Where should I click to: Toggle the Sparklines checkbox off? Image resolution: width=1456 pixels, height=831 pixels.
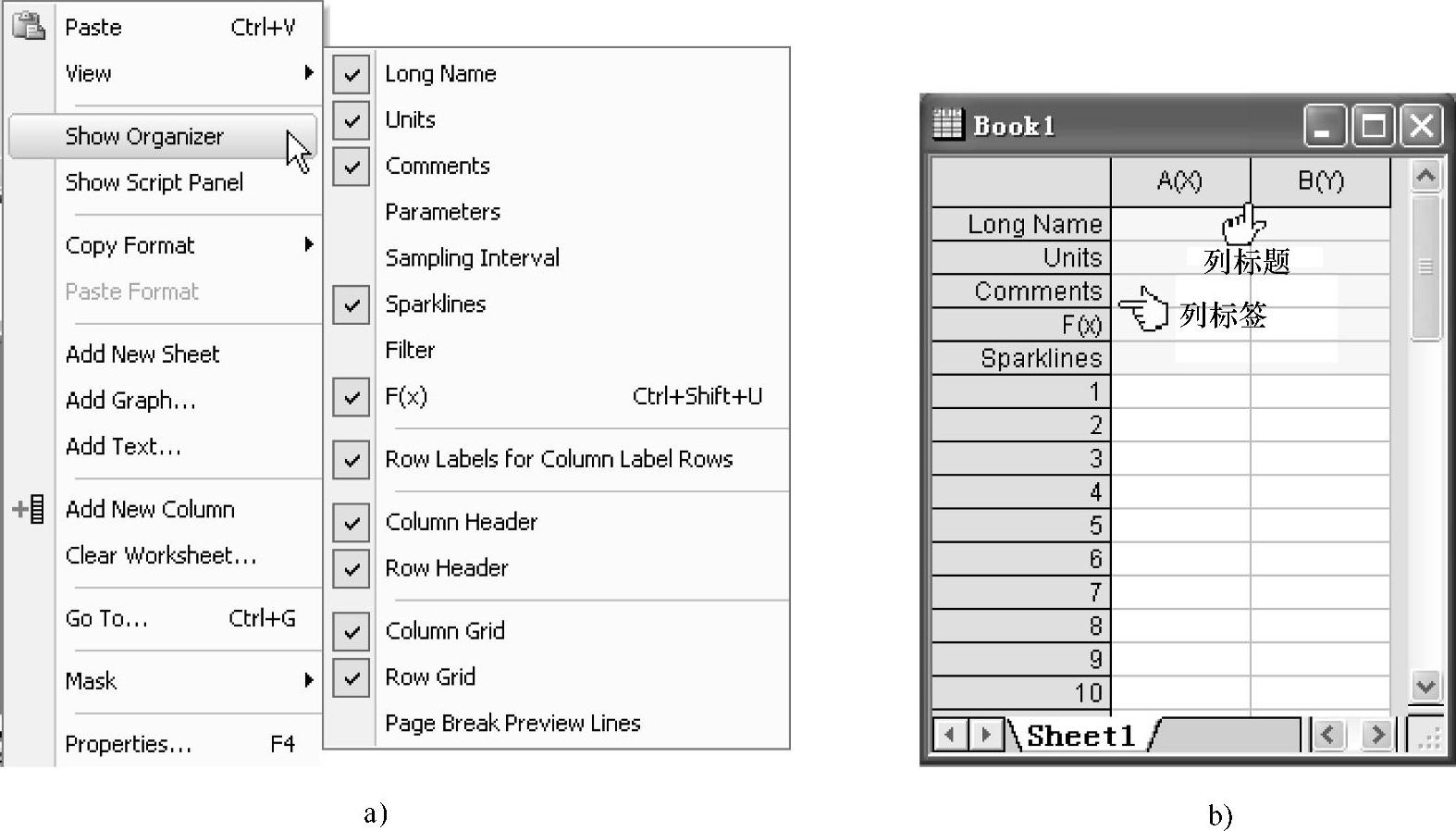pyautogui.click(x=352, y=304)
